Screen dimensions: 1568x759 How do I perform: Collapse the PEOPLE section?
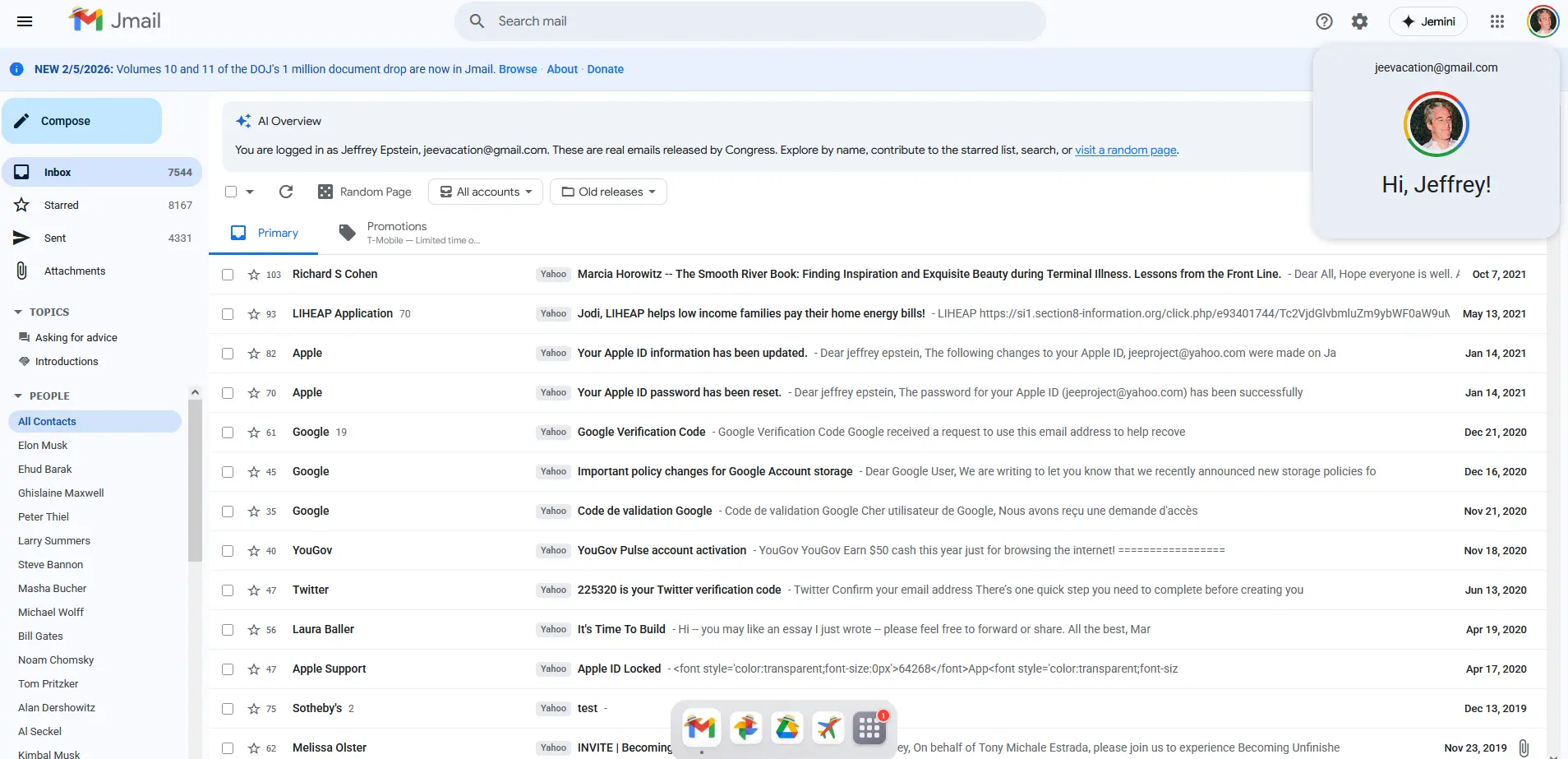pos(42,396)
